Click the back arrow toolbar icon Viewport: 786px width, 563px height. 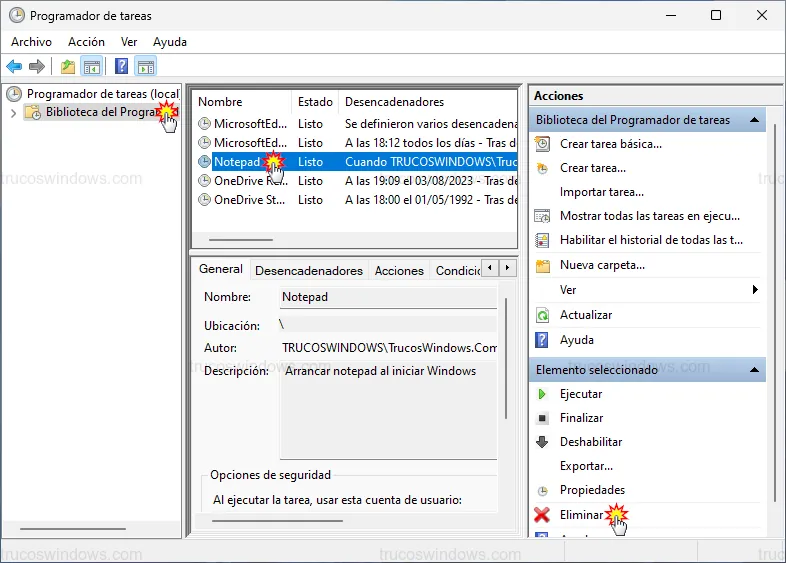[14, 67]
